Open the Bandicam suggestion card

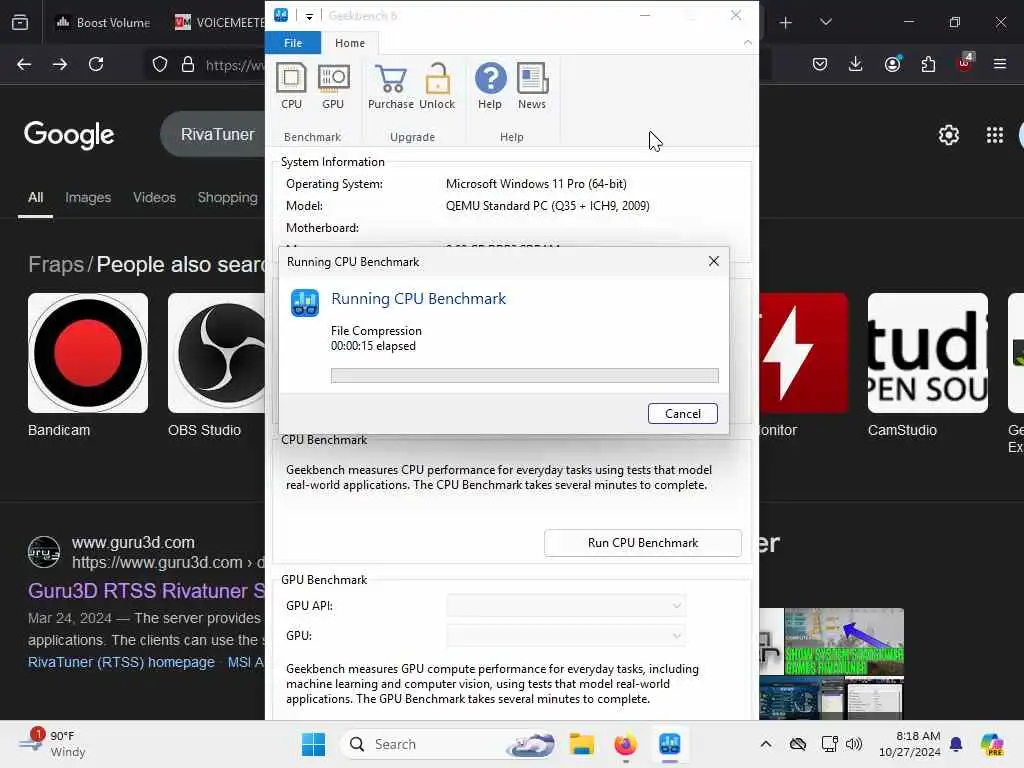pos(88,366)
